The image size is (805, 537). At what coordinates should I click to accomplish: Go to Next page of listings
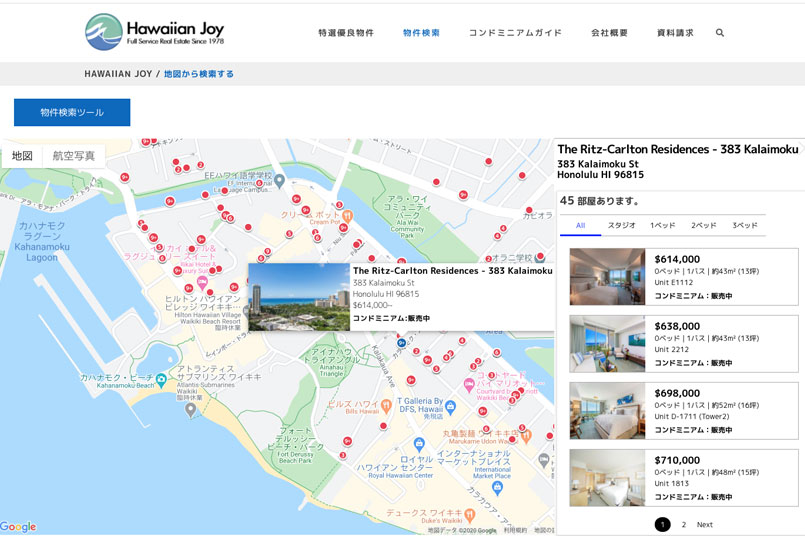tap(705, 524)
